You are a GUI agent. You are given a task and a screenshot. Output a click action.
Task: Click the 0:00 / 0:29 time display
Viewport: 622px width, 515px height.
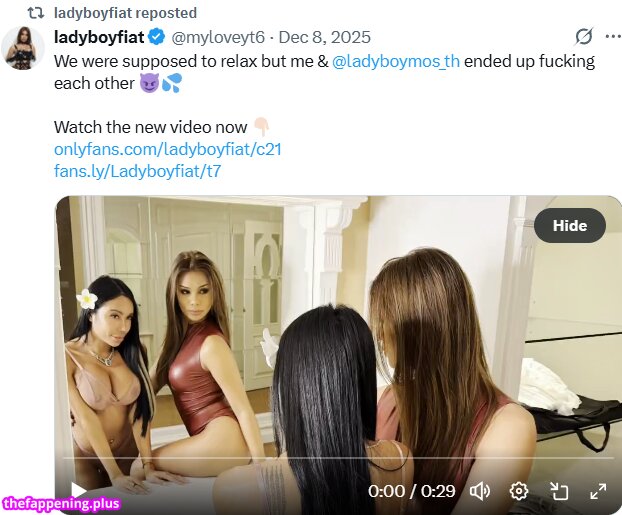[x=411, y=492]
